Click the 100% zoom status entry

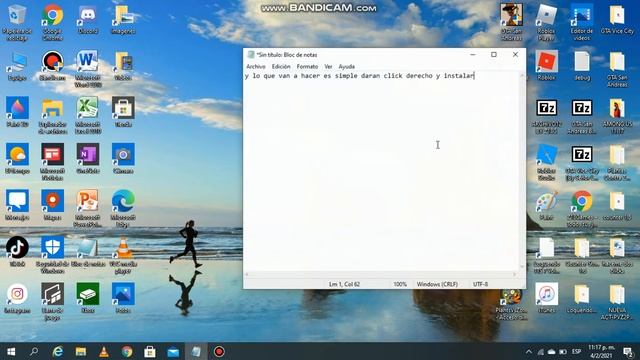[x=400, y=284]
